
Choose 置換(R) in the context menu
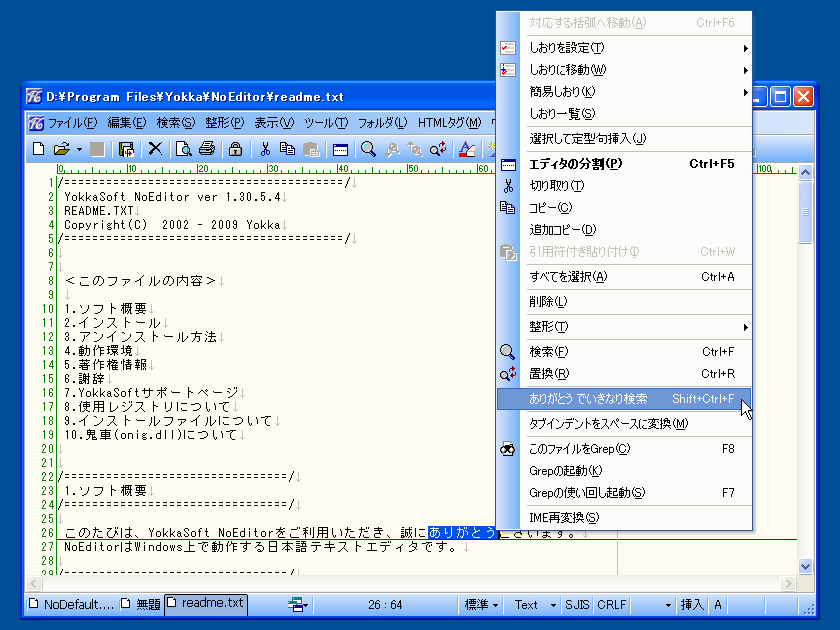pyautogui.click(x=625, y=373)
